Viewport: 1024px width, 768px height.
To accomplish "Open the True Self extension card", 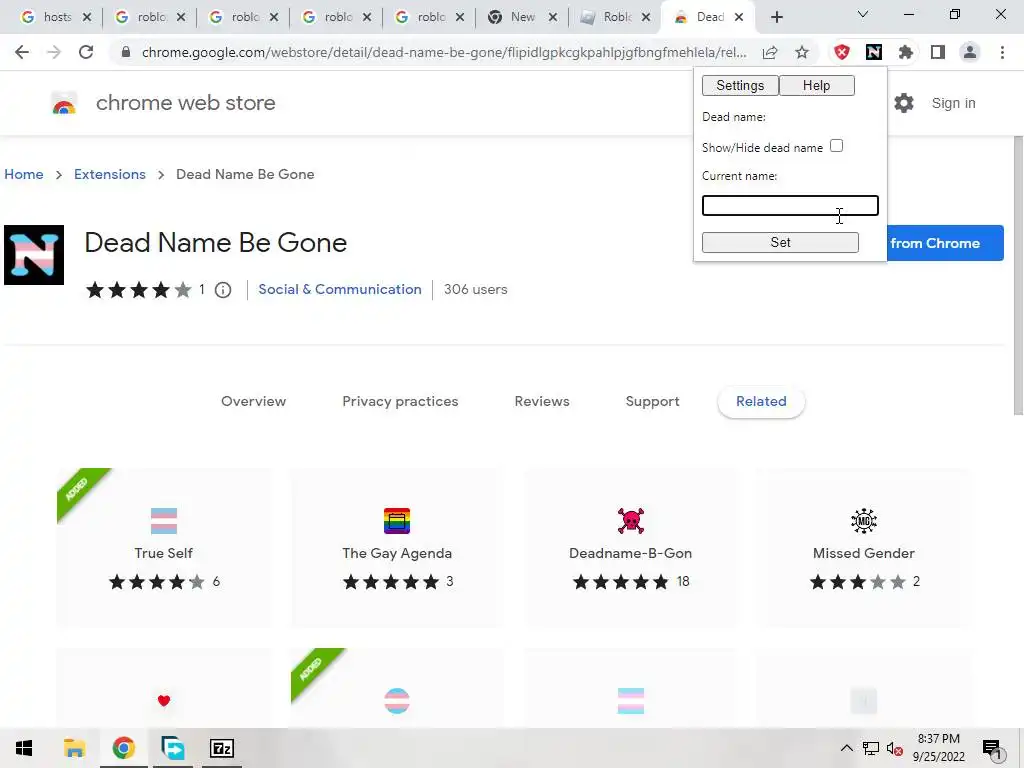I will point(164,547).
